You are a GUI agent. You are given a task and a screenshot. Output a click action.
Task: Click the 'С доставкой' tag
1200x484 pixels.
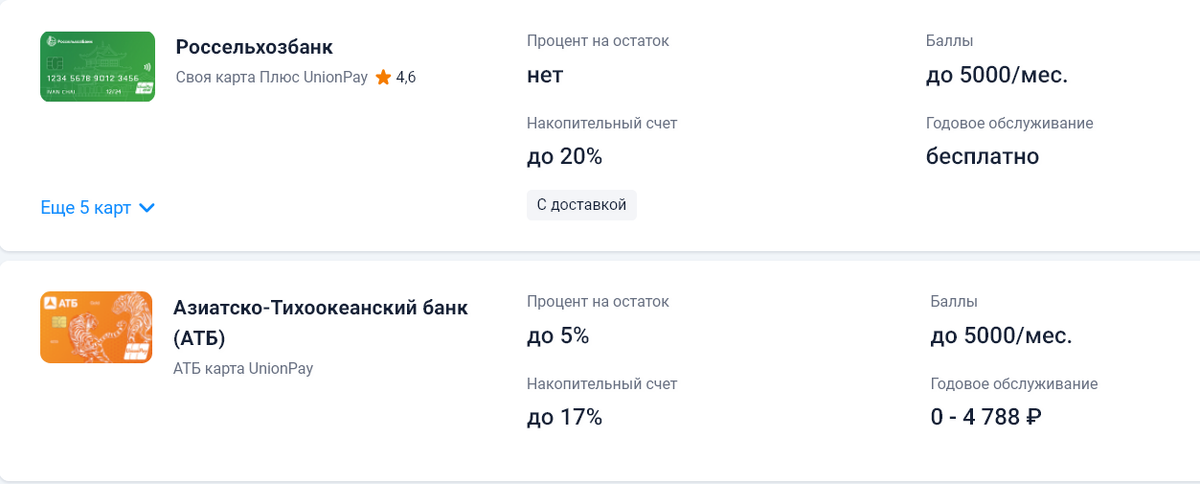[581, 204]
